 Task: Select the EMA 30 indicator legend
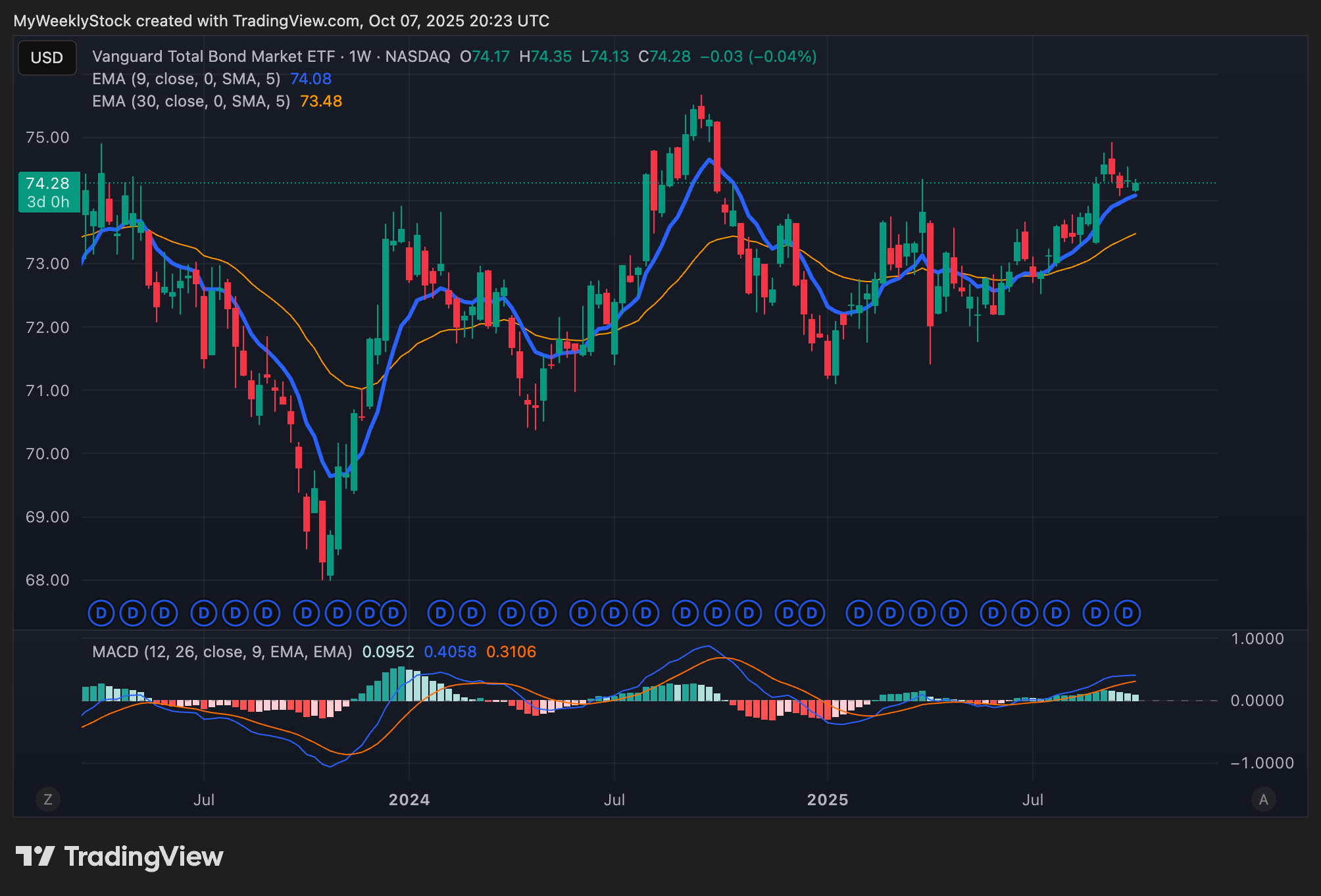click(191, 101)
